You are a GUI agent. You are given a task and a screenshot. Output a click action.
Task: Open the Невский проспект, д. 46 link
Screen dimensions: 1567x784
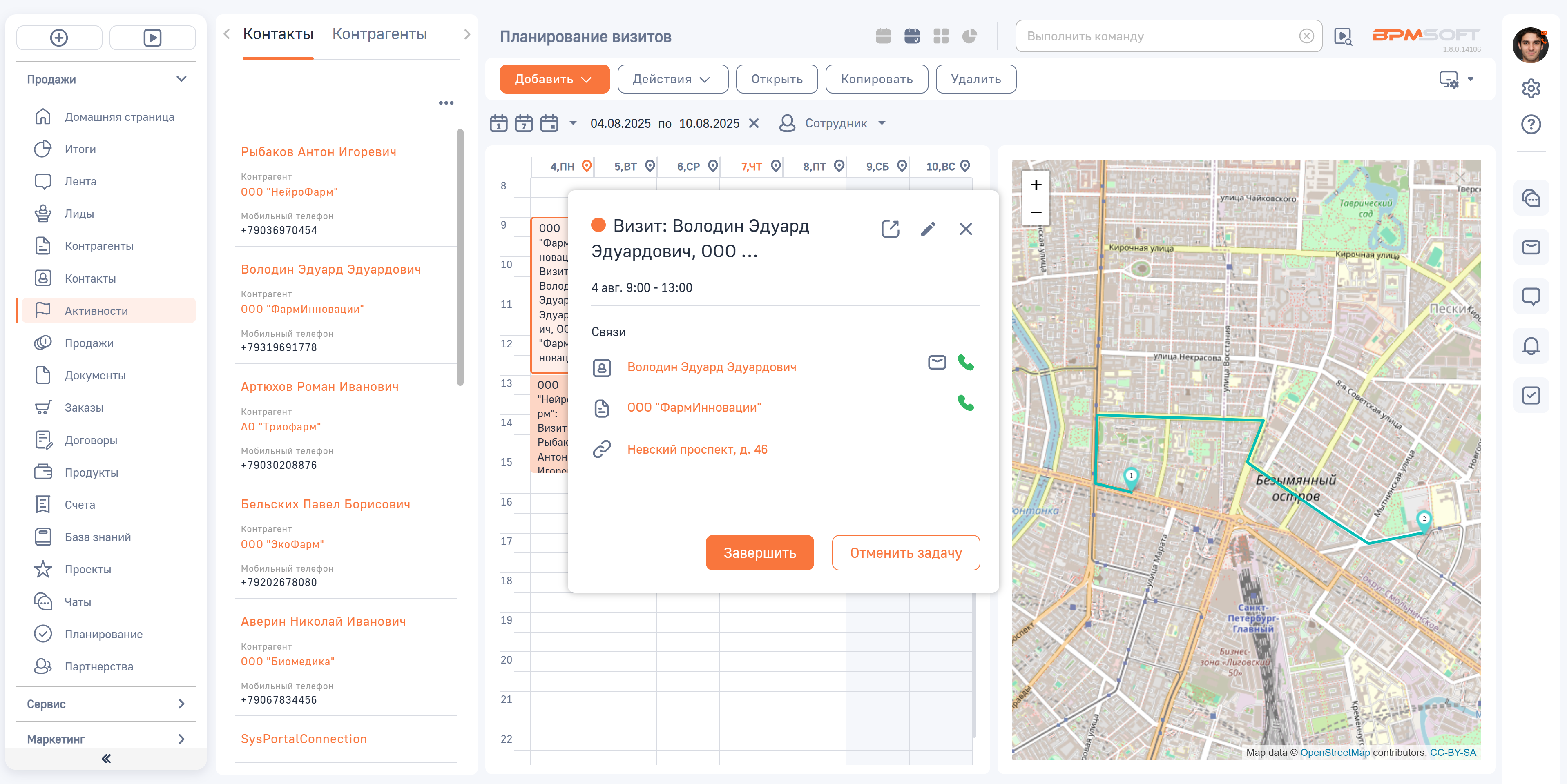pos(697,450)
